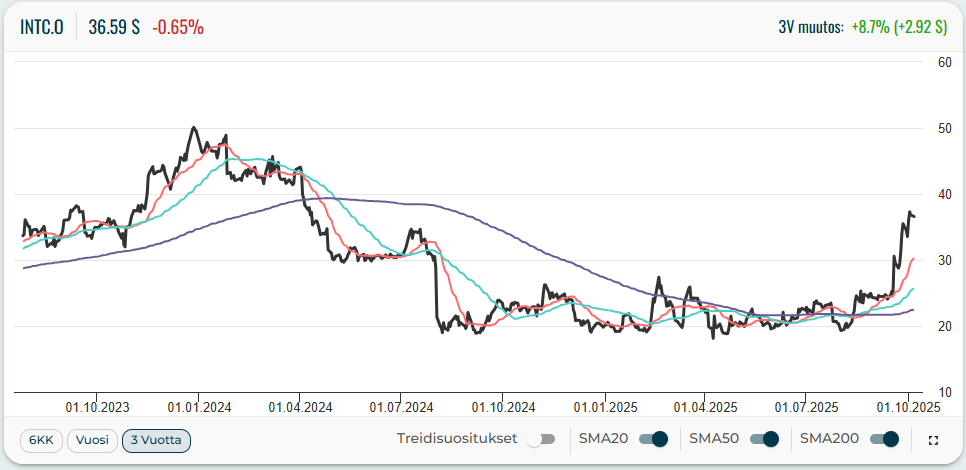Screen dimensions: 966x470
Task: Click the 01.01.2024 date axis label
Action: [x=198, y=407]
